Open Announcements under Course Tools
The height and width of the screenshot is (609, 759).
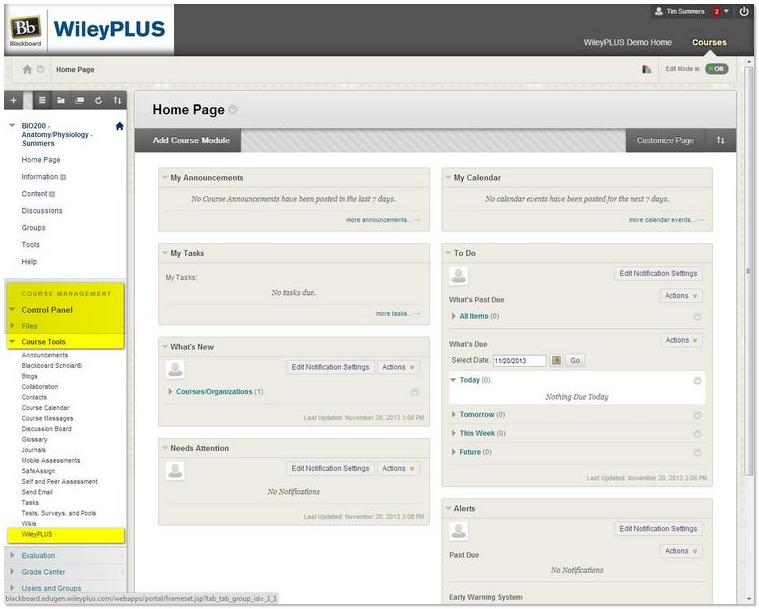(45, 355)
